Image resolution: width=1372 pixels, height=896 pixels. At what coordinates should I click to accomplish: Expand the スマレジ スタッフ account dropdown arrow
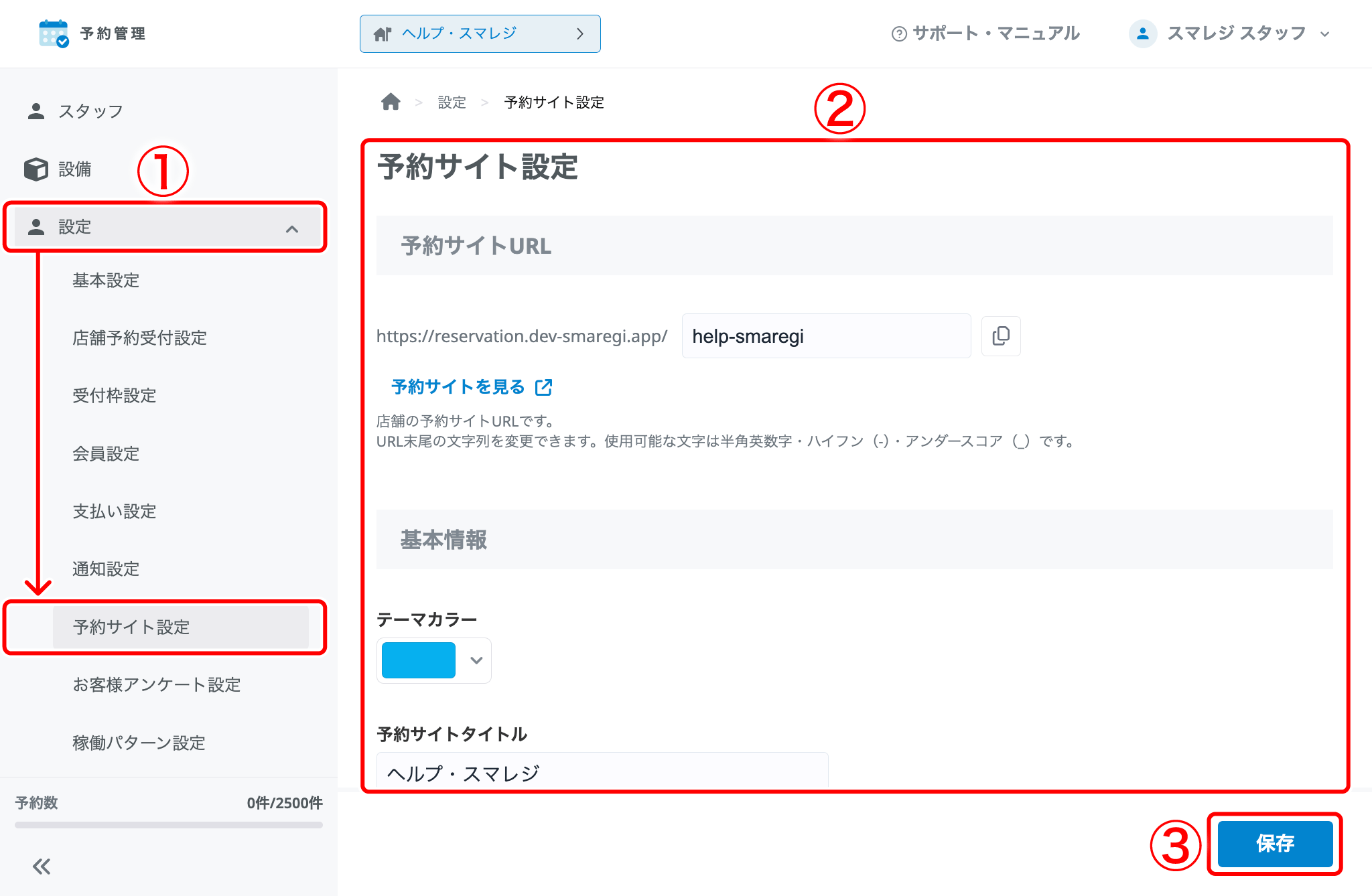coord(1324,34)
